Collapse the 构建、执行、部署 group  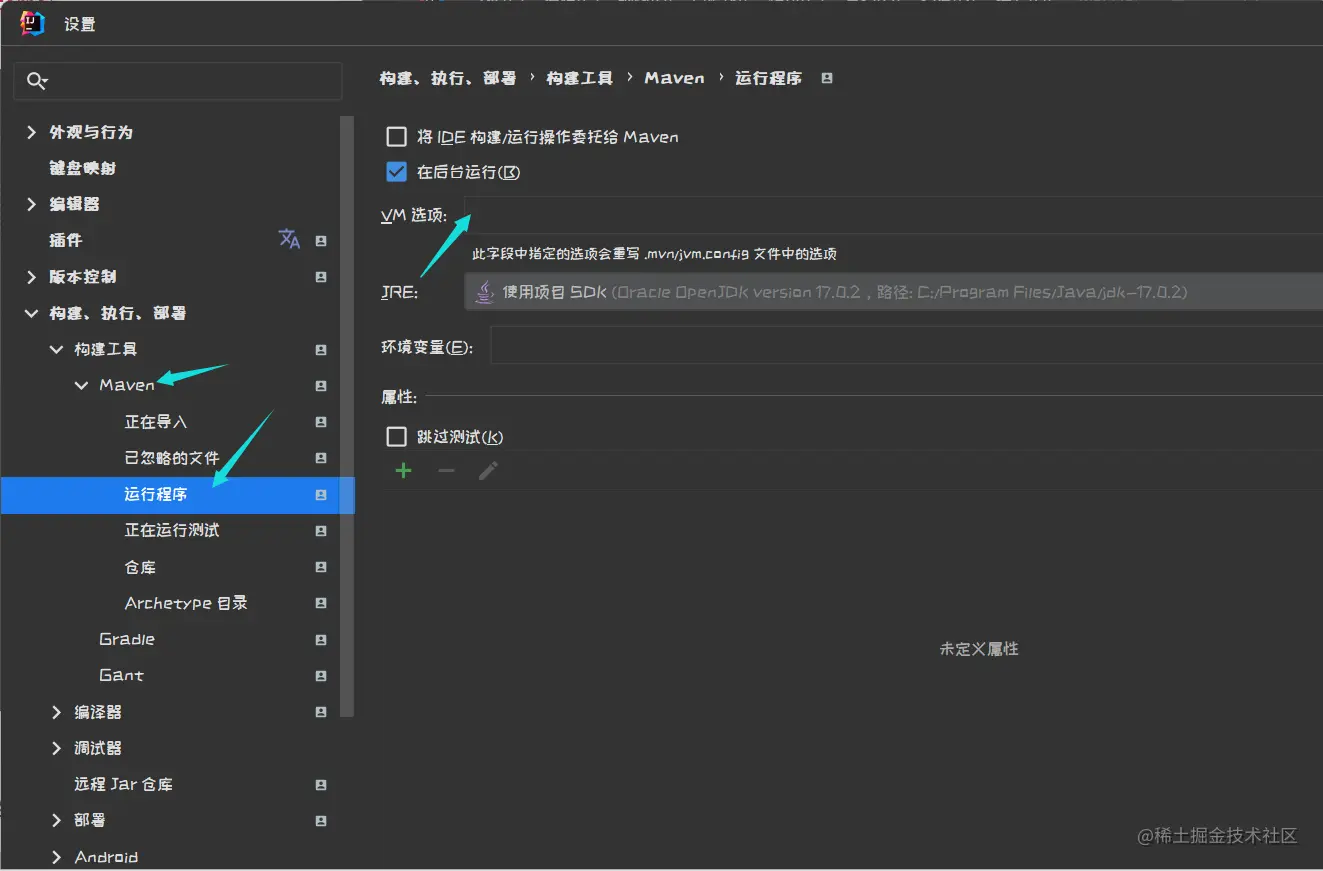tap(32, 313)
